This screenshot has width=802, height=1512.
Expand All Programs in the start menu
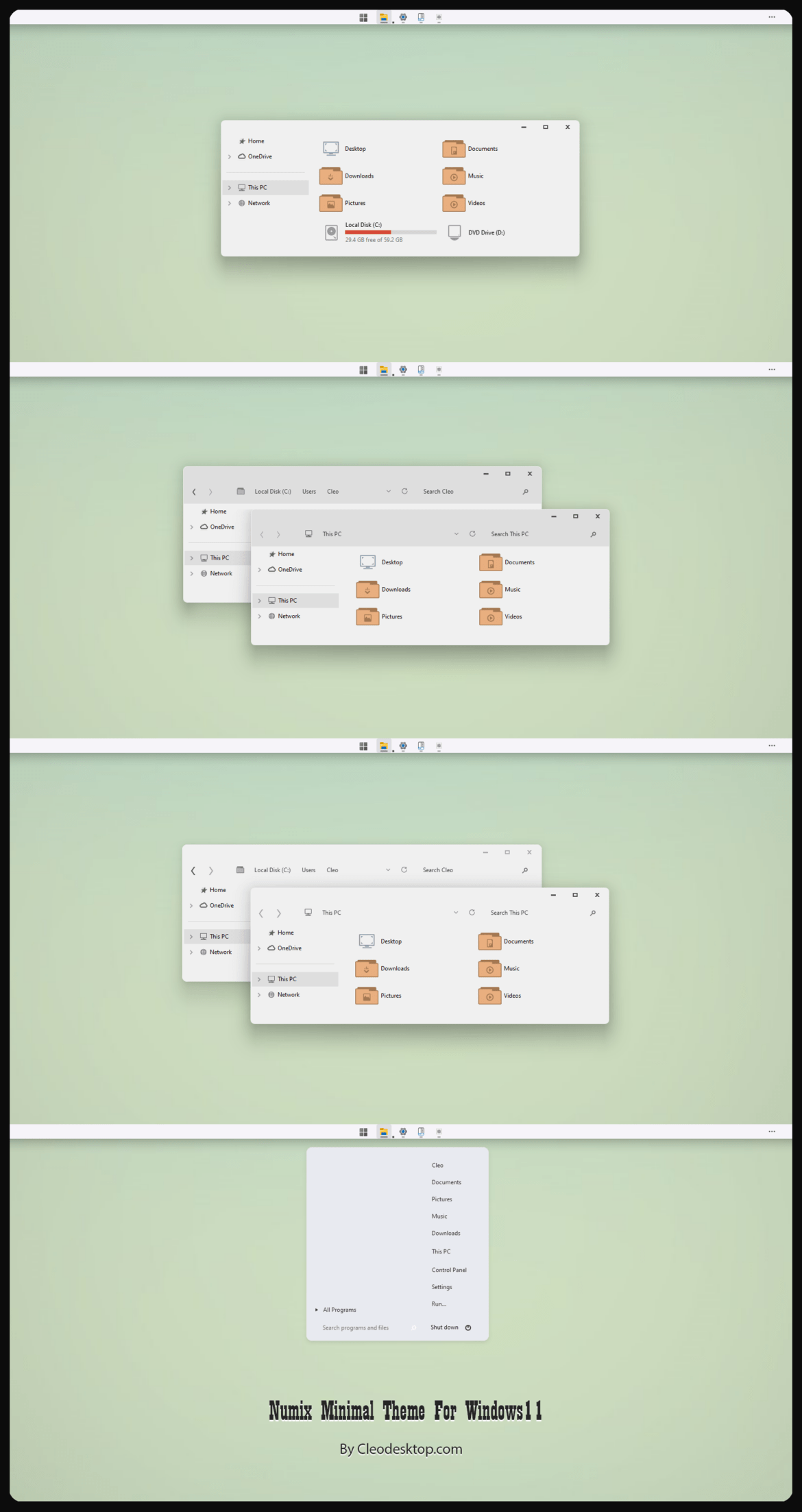336,1310
